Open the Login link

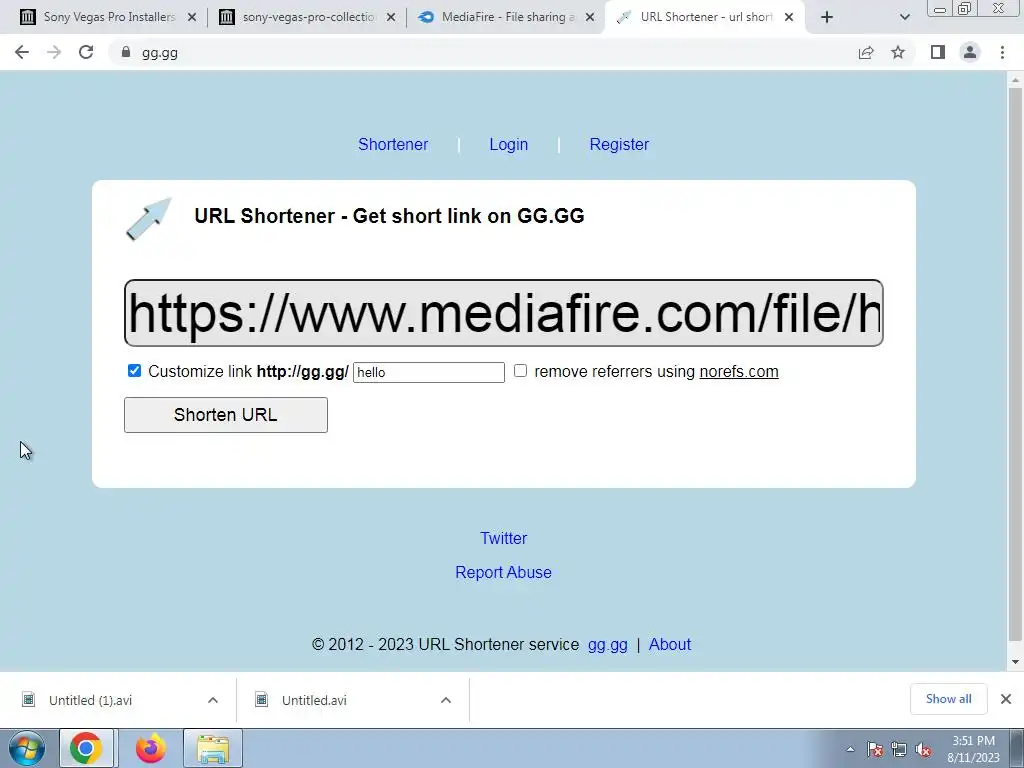pyautogui.click(x=508, y=144)
